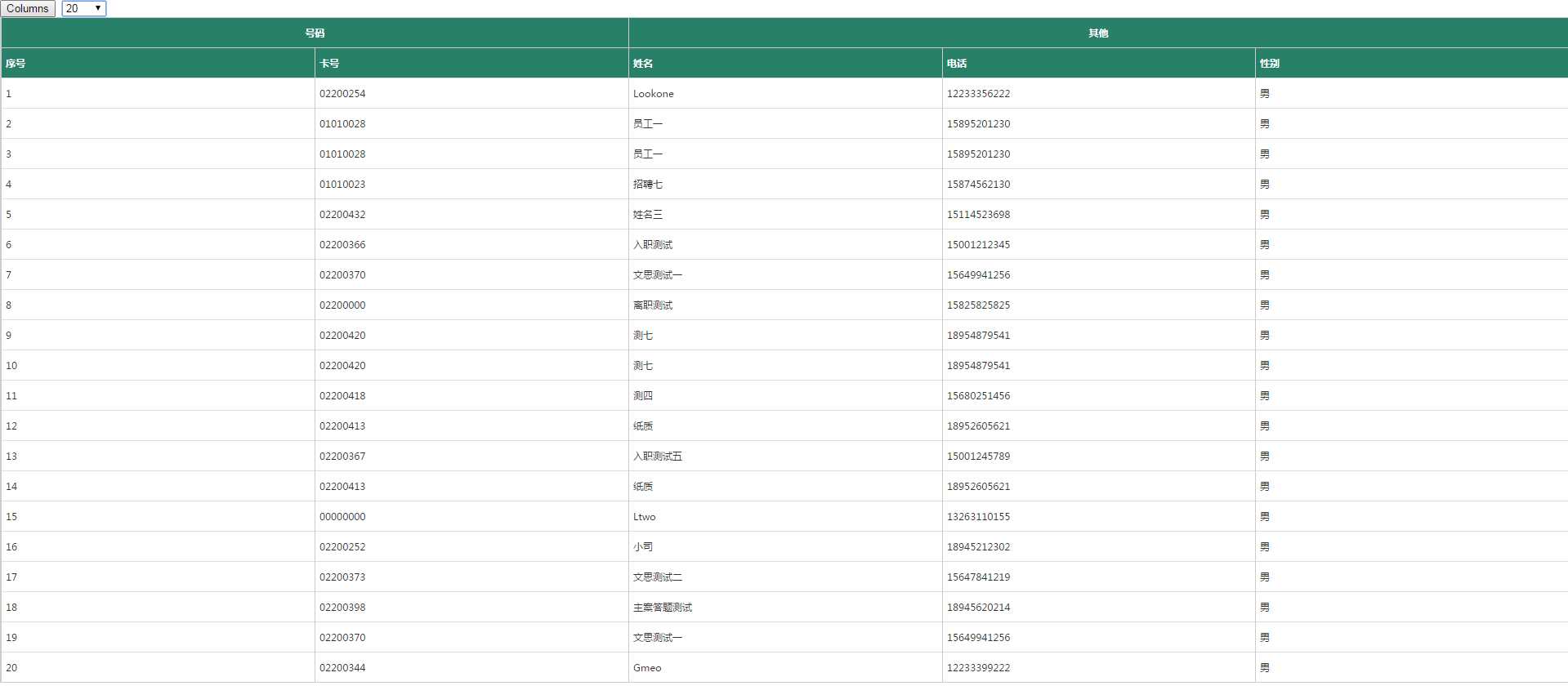Select card number 02200254
This screenshot has width=1568, height=686.
pos(342,94)
